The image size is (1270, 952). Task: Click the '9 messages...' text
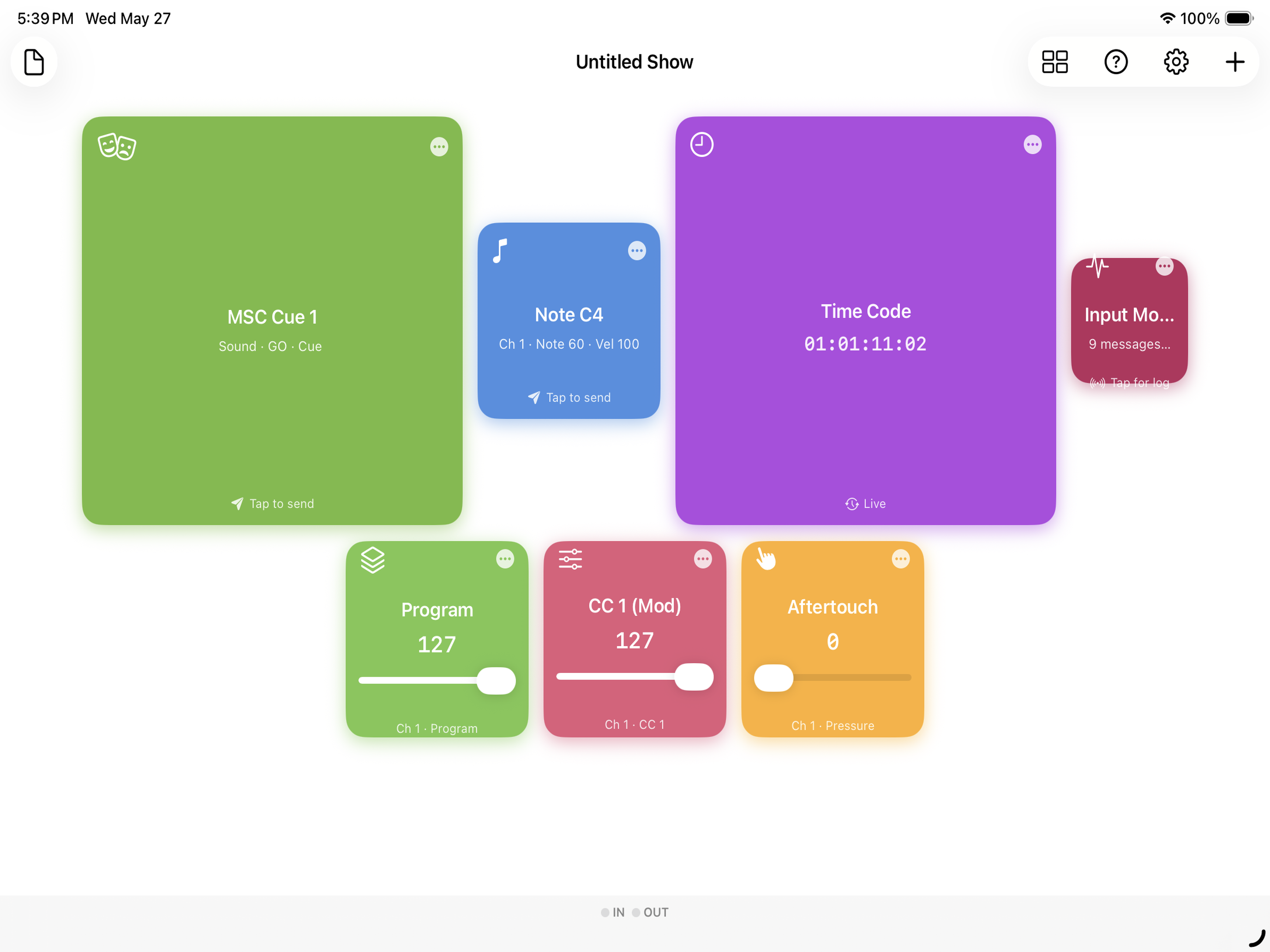coord(1129,344)
